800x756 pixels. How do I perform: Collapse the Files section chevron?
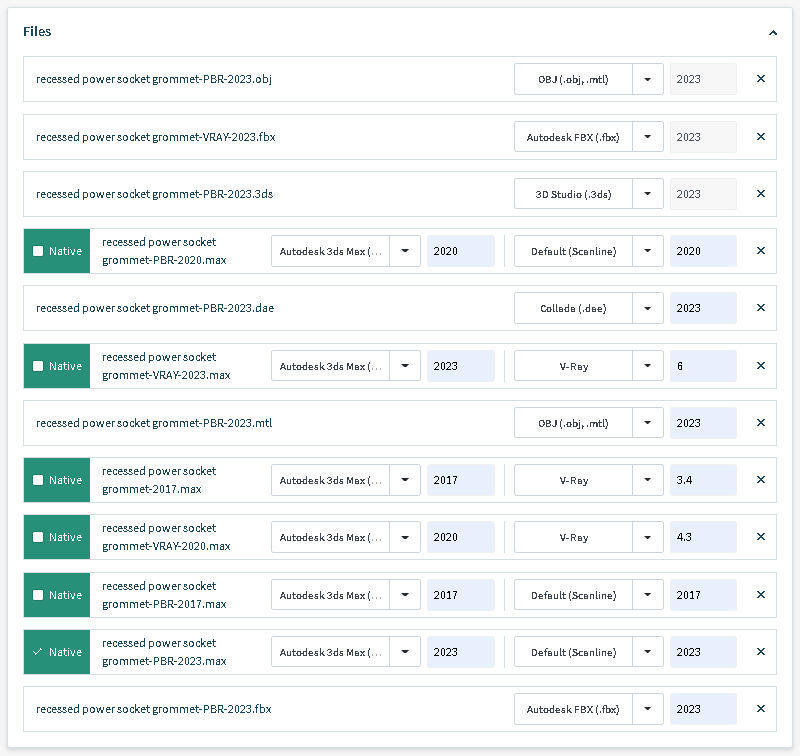pyautogui.click(x=773, y=32)
